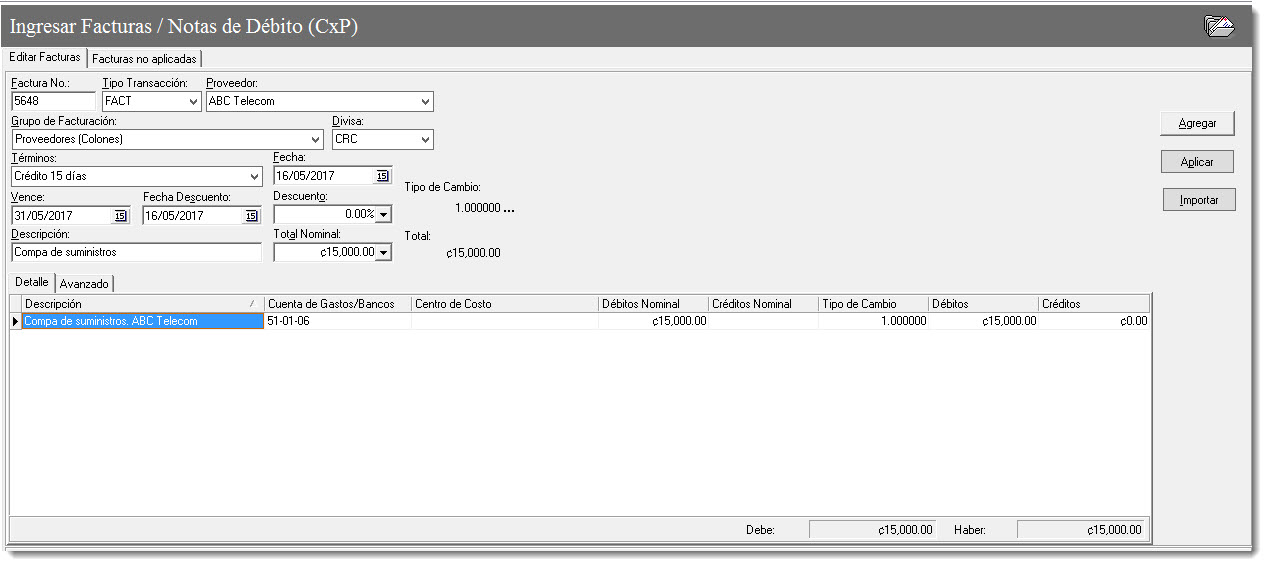Click the Importar button
The width and height of the screenshot is (1267, 566).
pos(1199,200)
